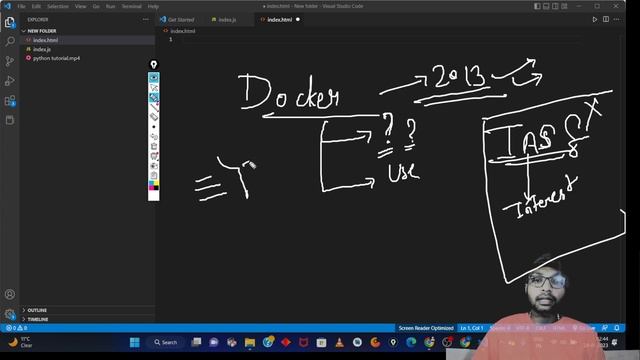Screen dimensions: 640x360
Task: Open the color palette swatch in annotation toolbar
Action: (x=154, y=186)
